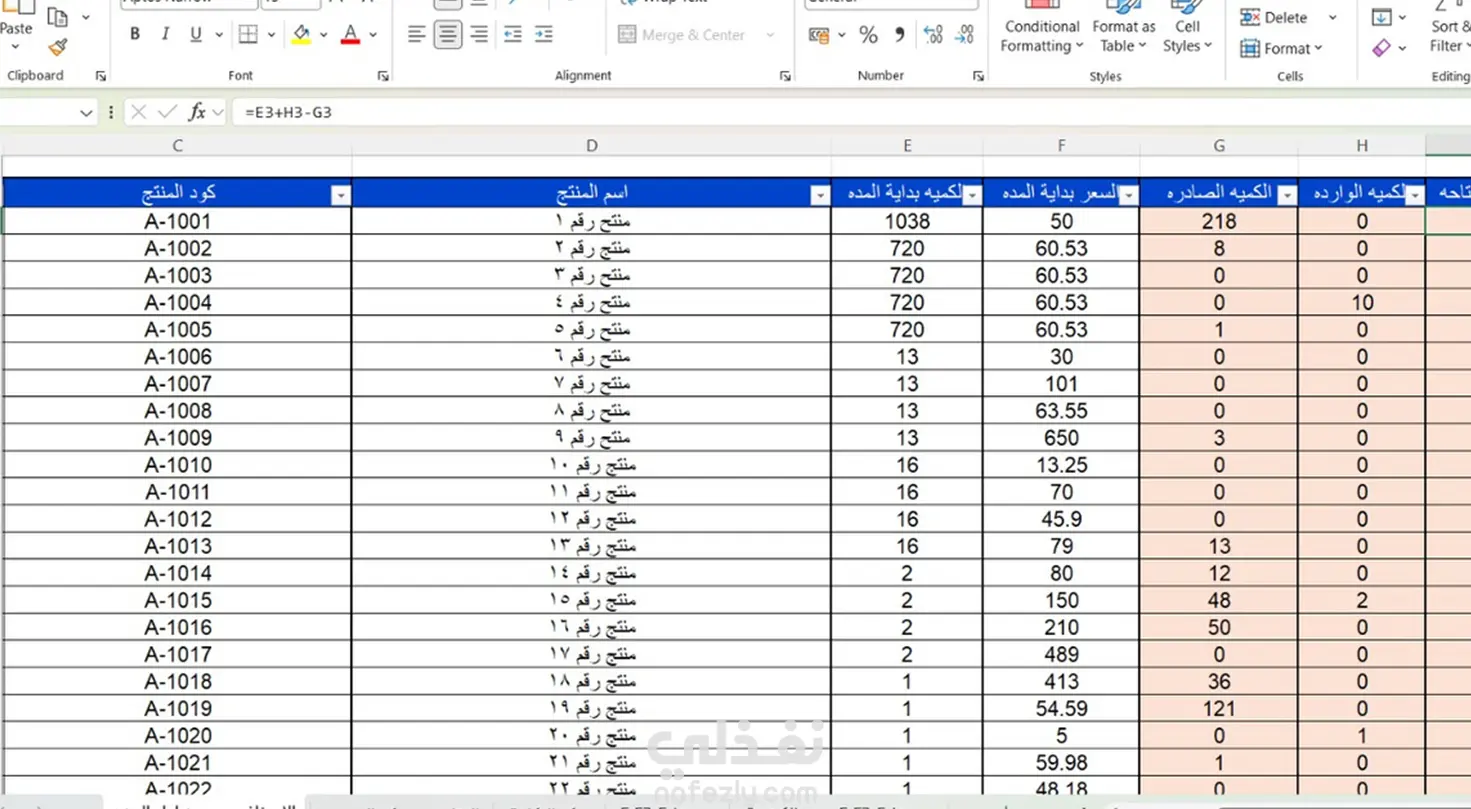Cancel formula entry with X icon

click(x=139, y=112)
